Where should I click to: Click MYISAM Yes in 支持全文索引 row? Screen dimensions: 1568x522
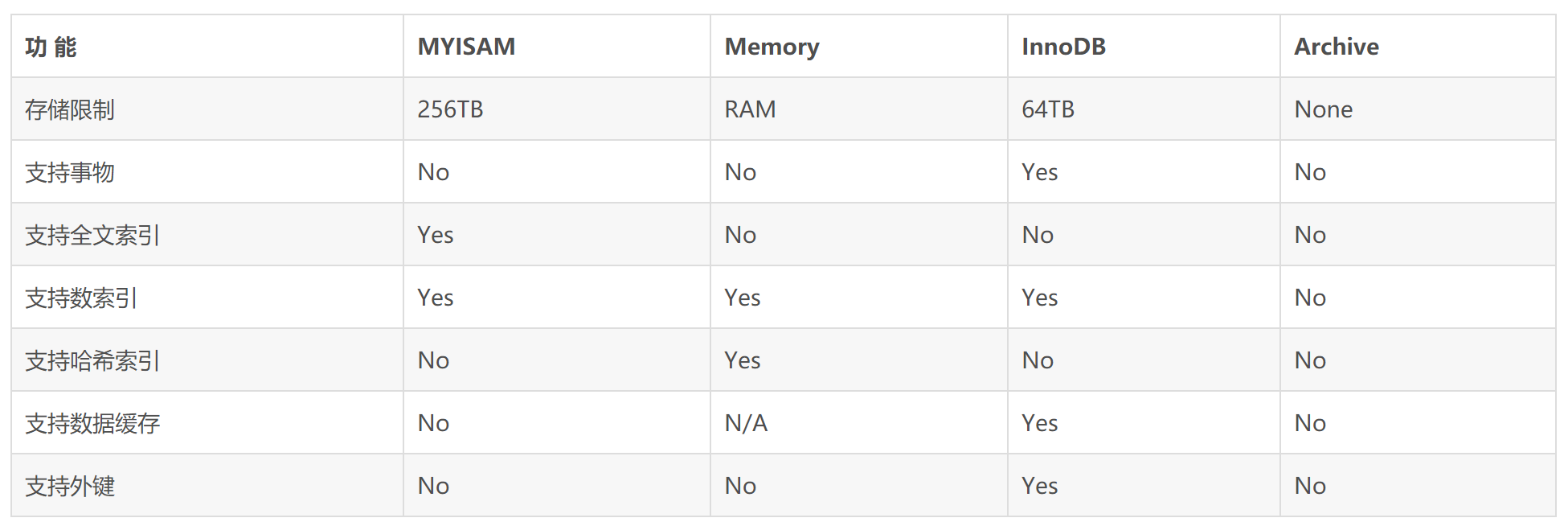point(435,235)
